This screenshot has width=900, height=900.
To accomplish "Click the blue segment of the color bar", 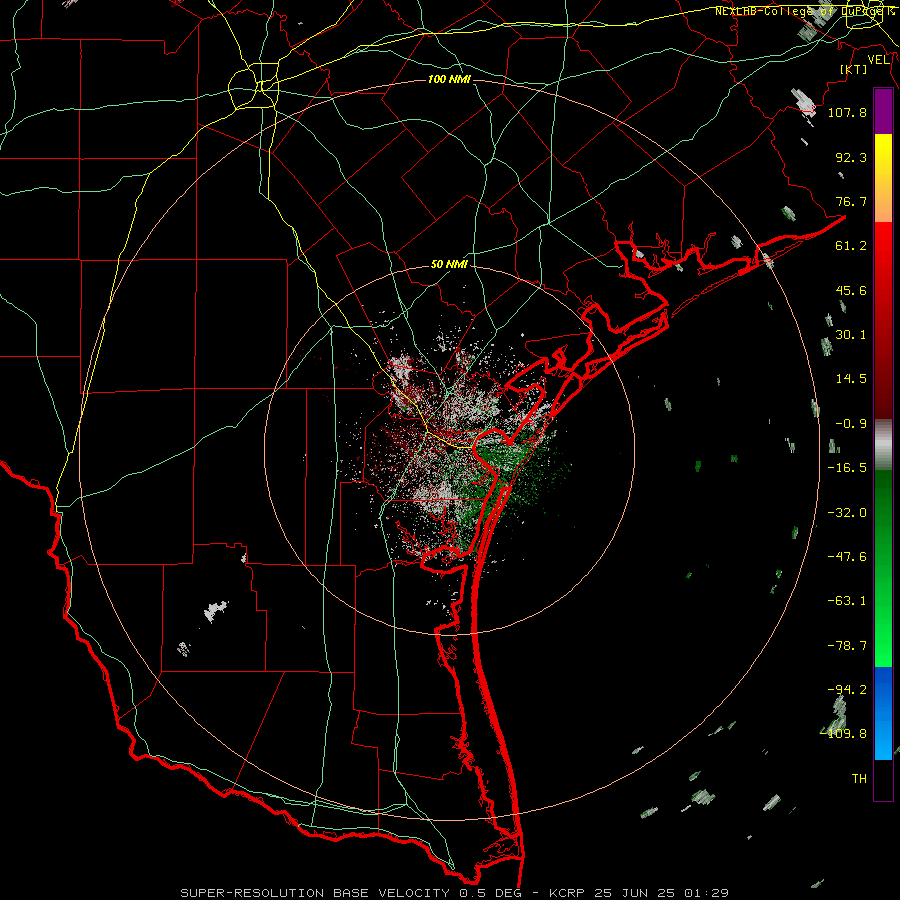I will pos(883,713).
